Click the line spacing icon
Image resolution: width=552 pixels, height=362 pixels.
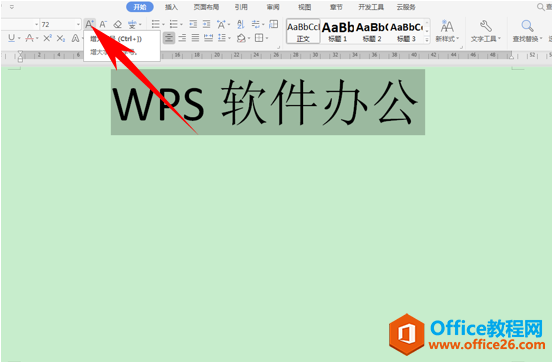[222, 38]
